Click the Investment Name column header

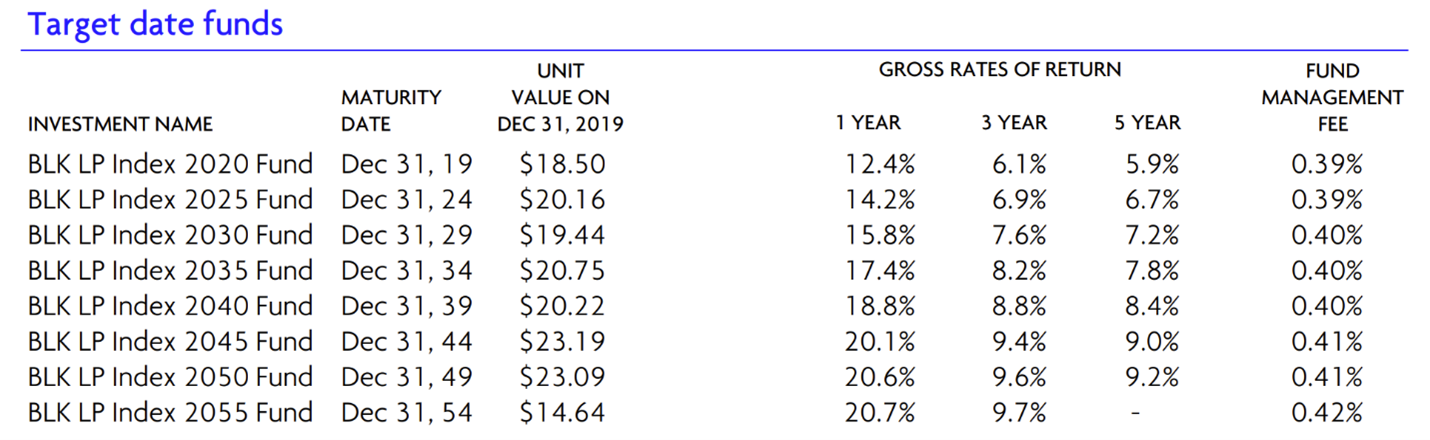point(120,125)
